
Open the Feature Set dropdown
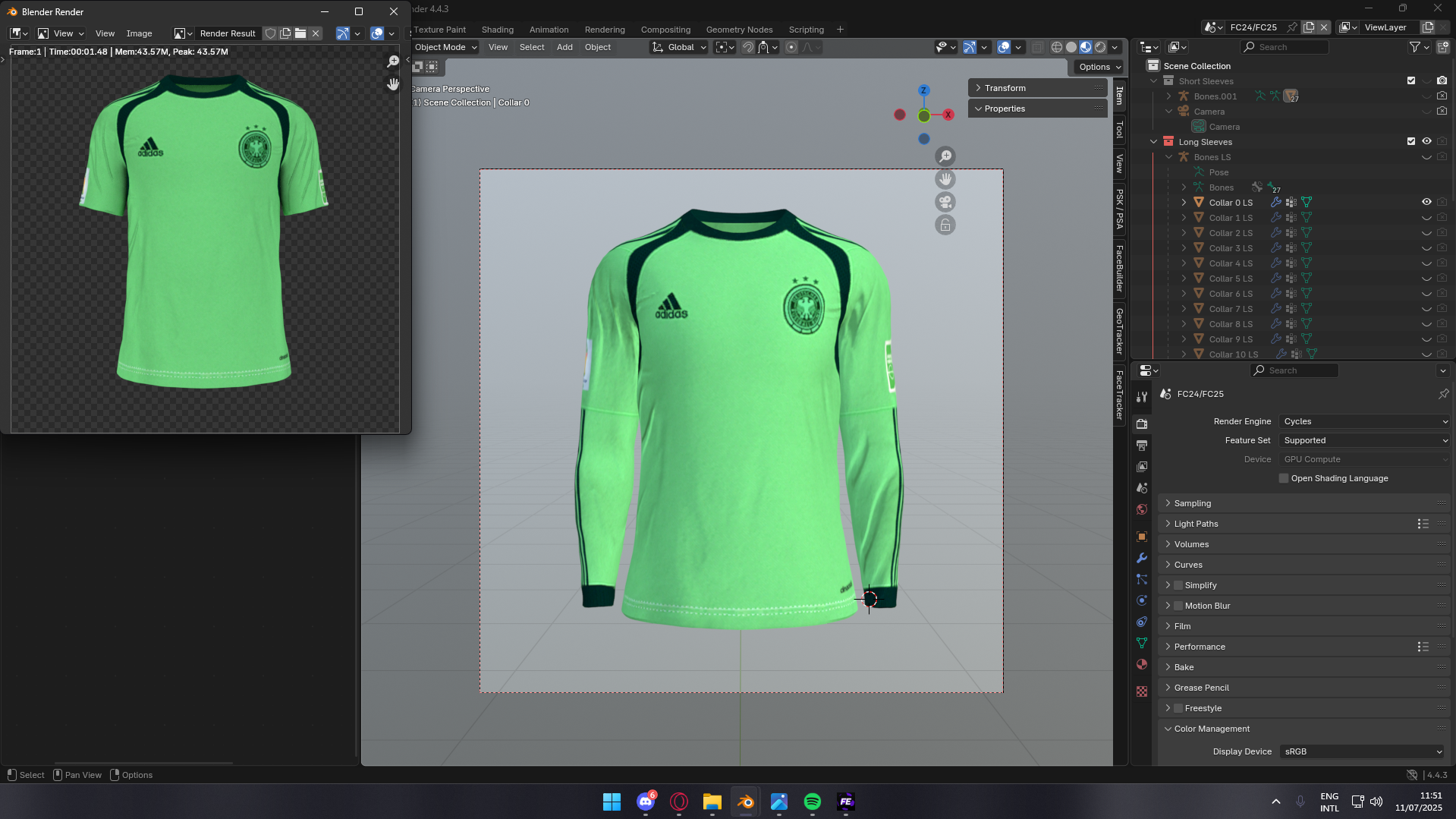tap(1365, 440)
